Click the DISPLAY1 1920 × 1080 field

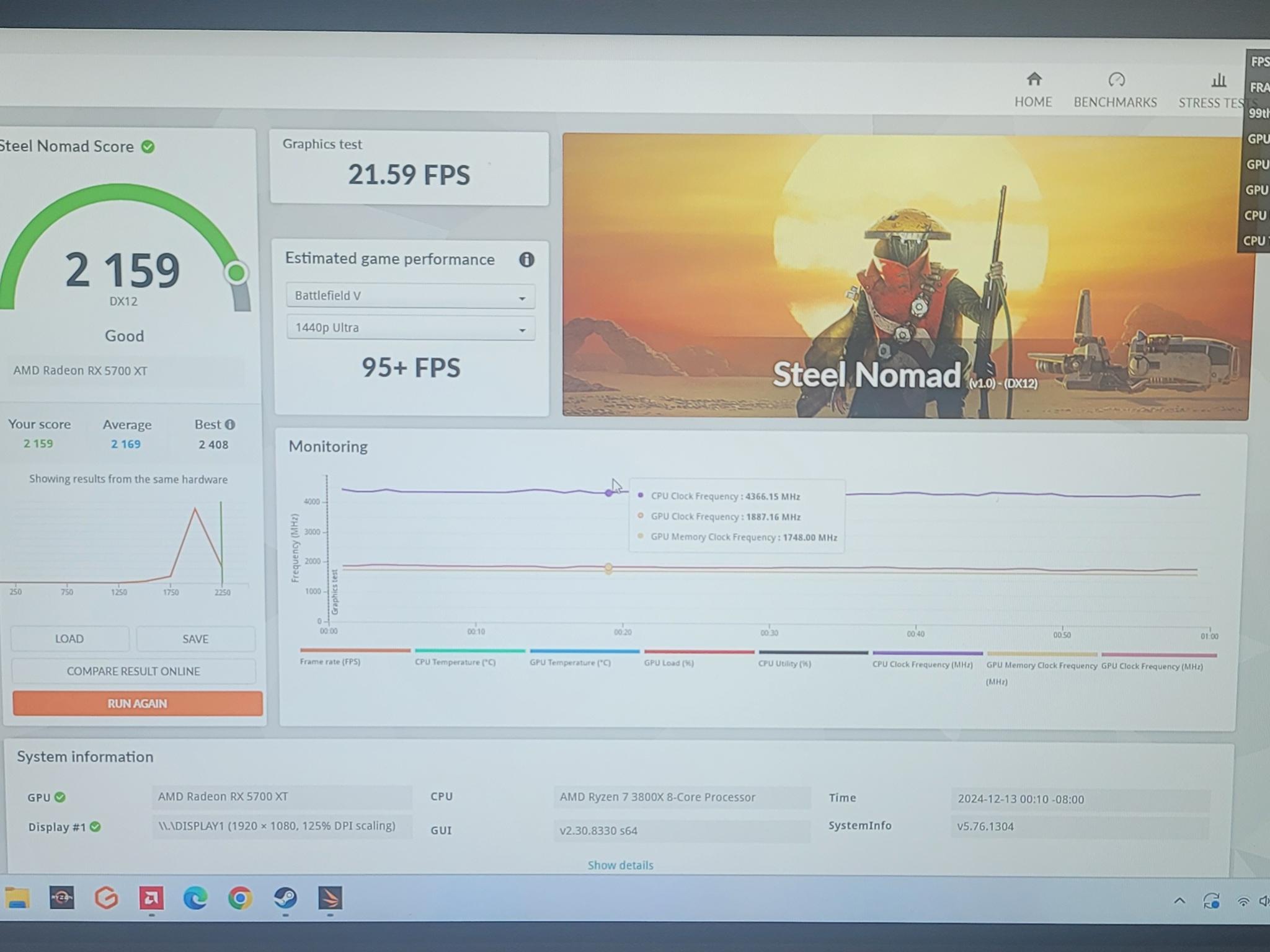[282, 826]
